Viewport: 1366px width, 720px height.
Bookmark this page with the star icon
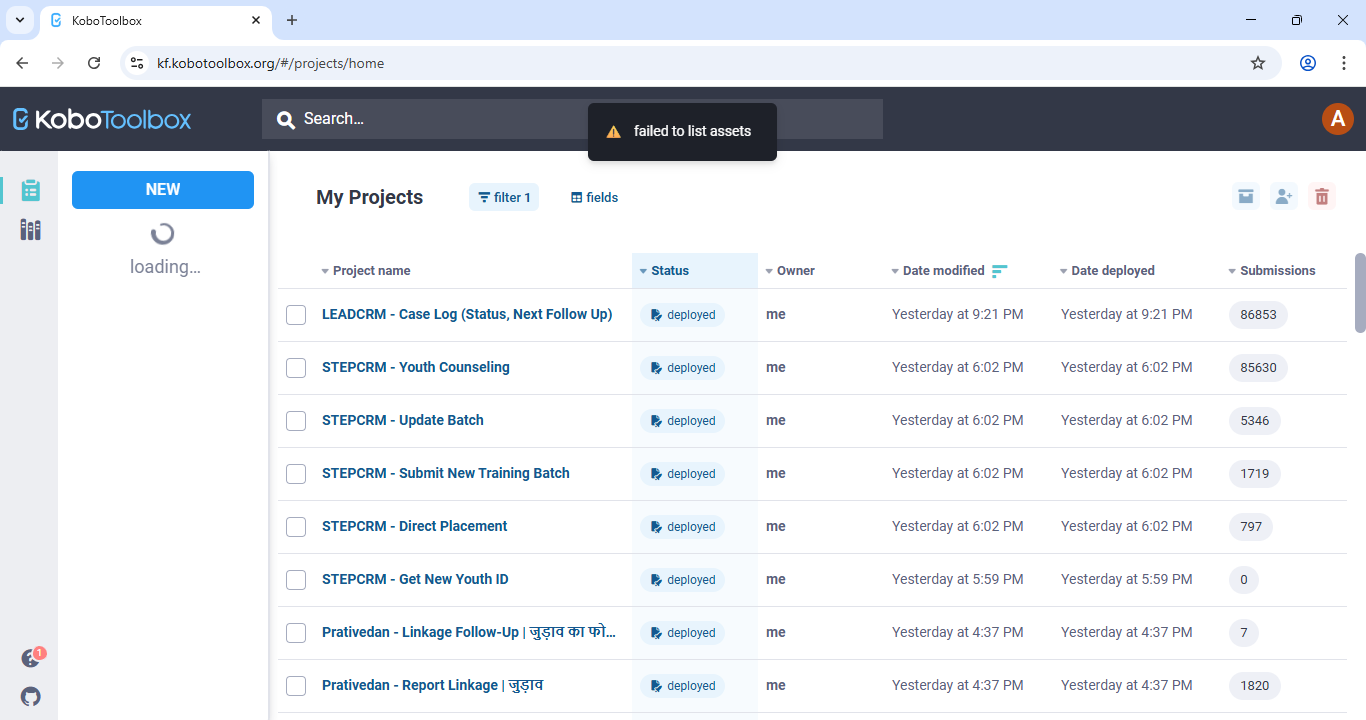tap(1258, 63)
